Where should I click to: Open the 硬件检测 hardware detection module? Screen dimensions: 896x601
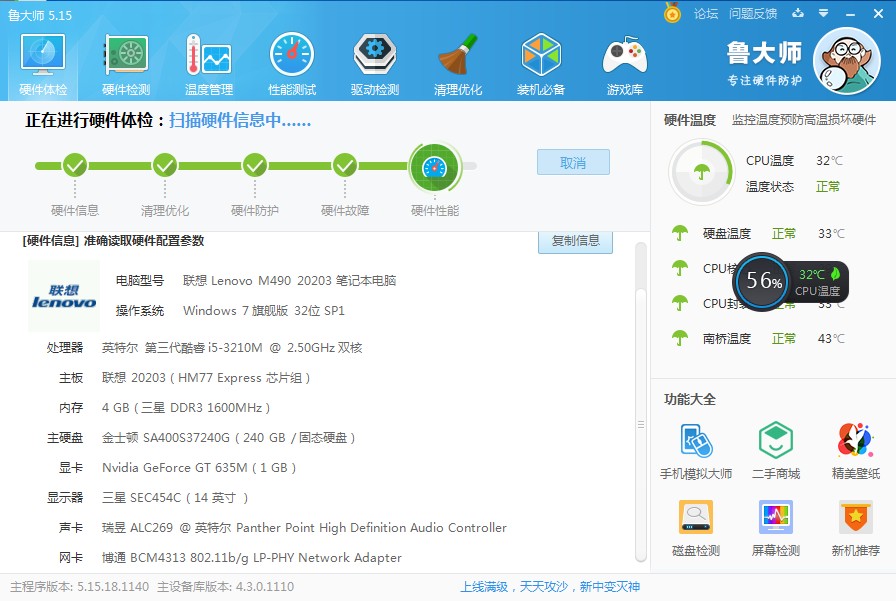(x=126, y=63)
